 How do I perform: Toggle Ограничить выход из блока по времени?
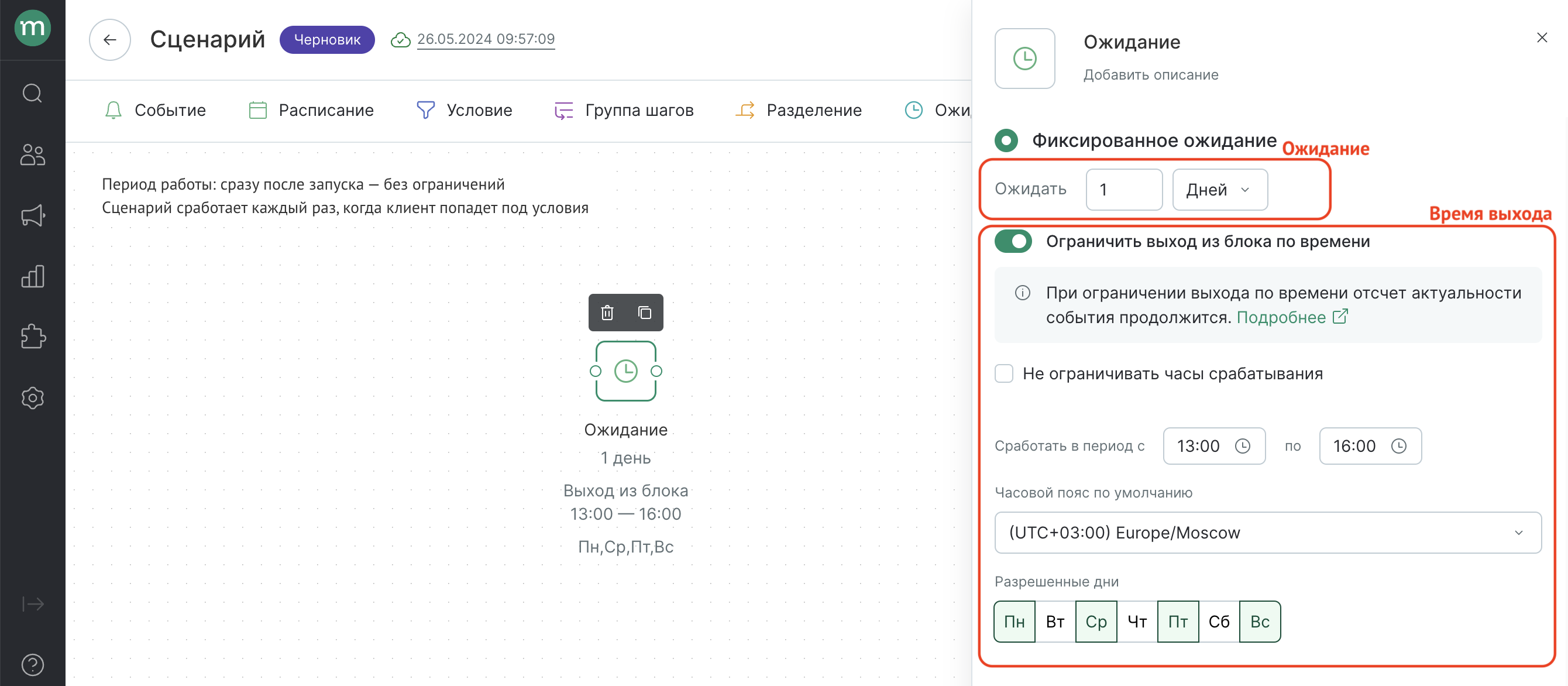(x=1013, y=242)
